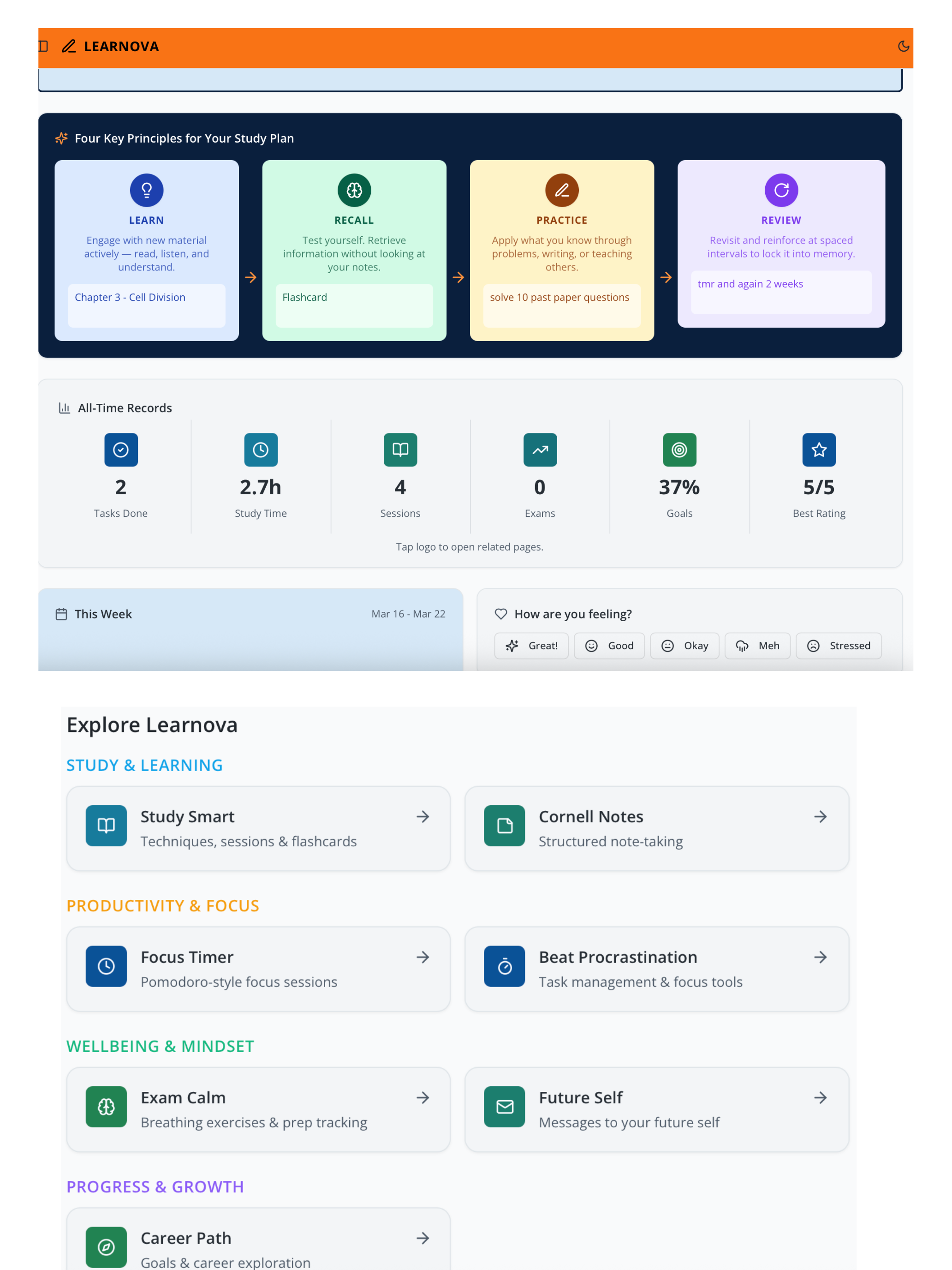
Task: Edit the Flashcard text field
Action: 354,306
